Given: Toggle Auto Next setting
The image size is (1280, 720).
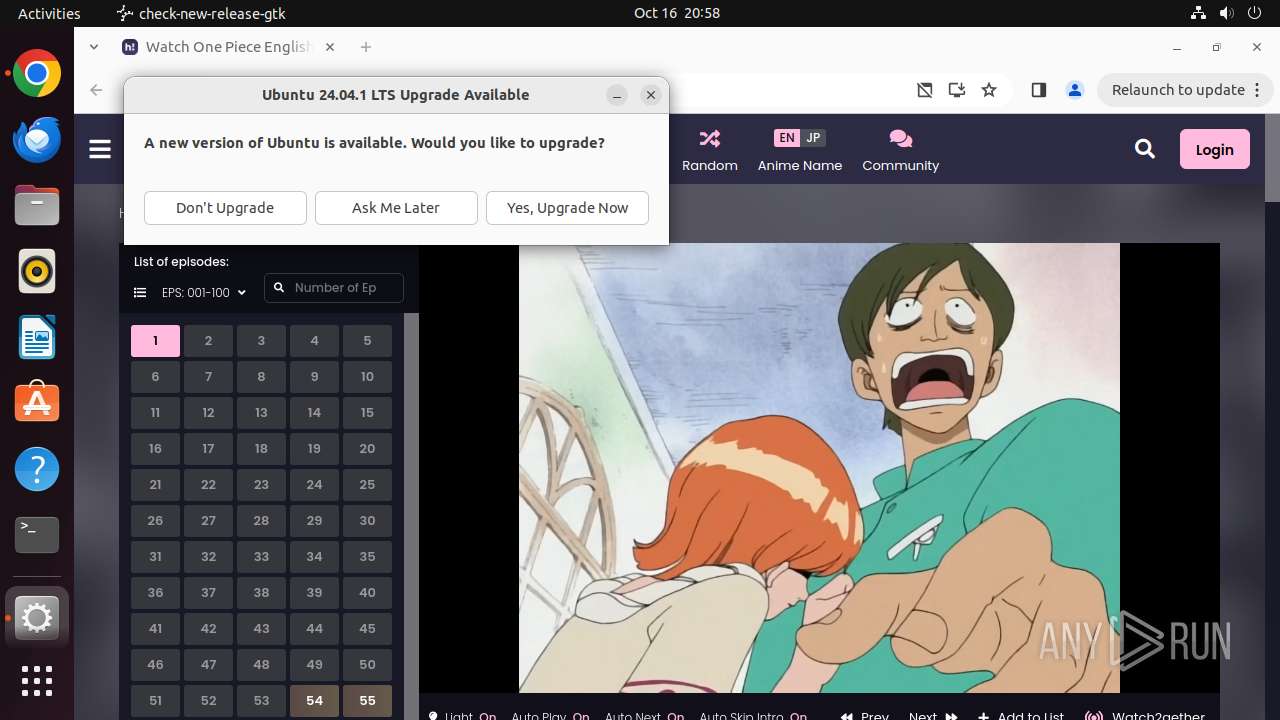Looking at the screenshot, I should tap(644, 716).
